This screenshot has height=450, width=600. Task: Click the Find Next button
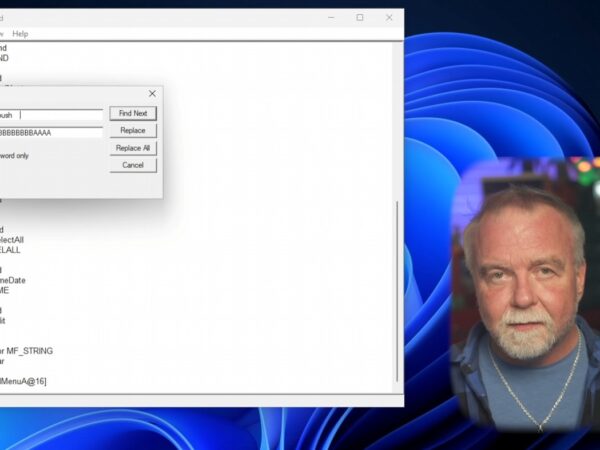click(133, 113)
